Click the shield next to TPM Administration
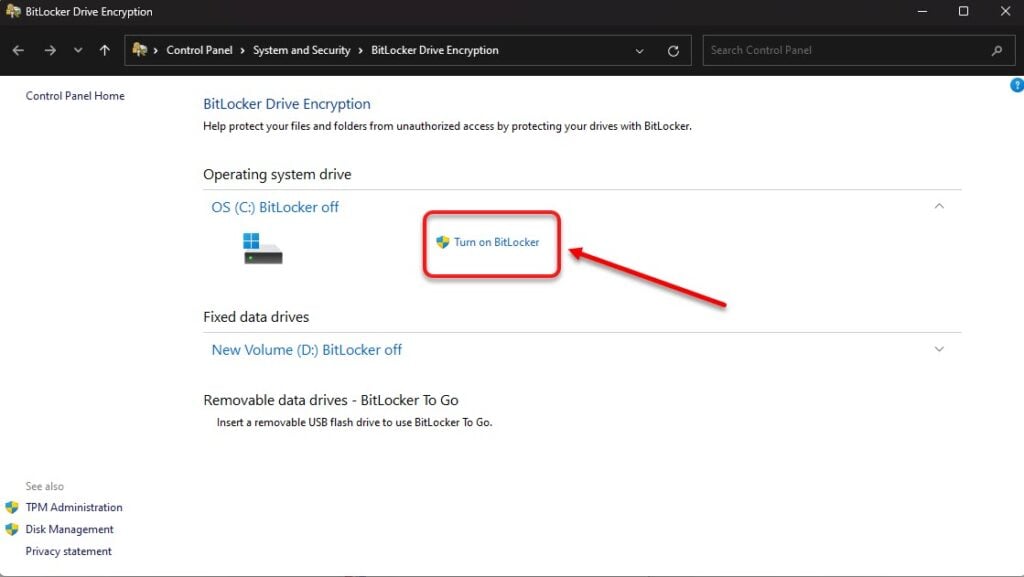The height and width of the screenshot is (577, 1024). [x=12, y=507]
